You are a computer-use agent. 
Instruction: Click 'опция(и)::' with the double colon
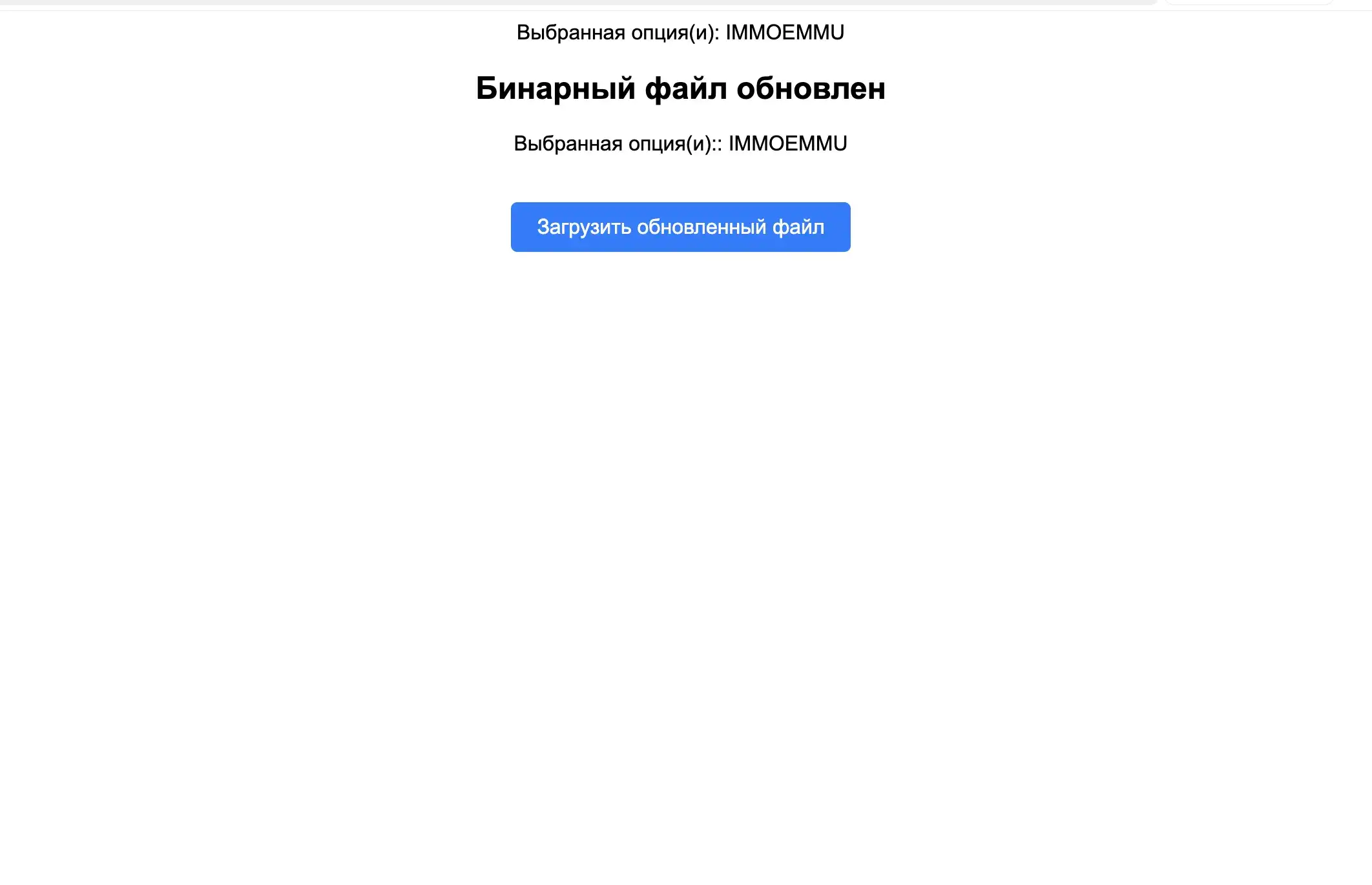click(x=675, y=143)
